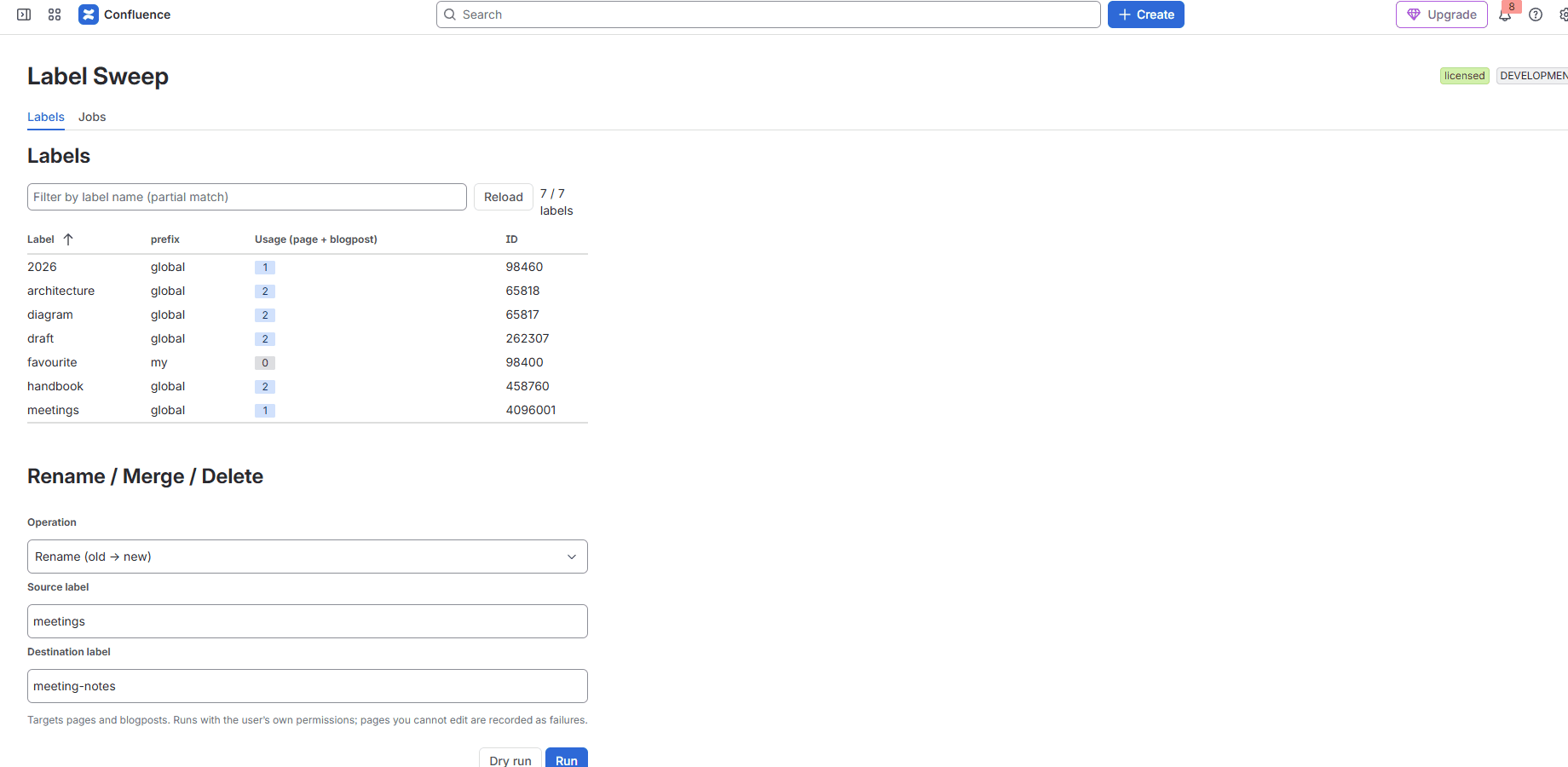Click the Source label input

tap(308, 621)
